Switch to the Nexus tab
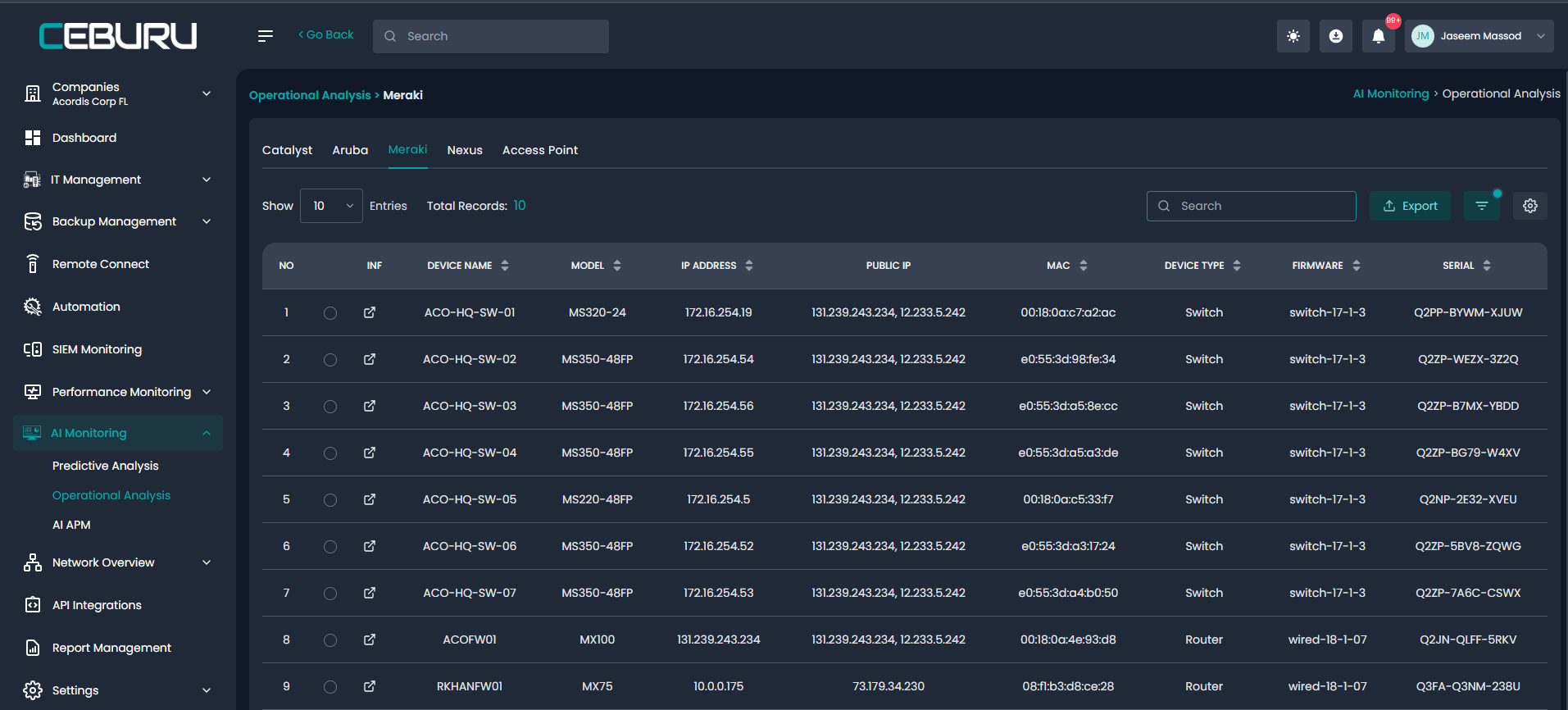 click(465, 150)
